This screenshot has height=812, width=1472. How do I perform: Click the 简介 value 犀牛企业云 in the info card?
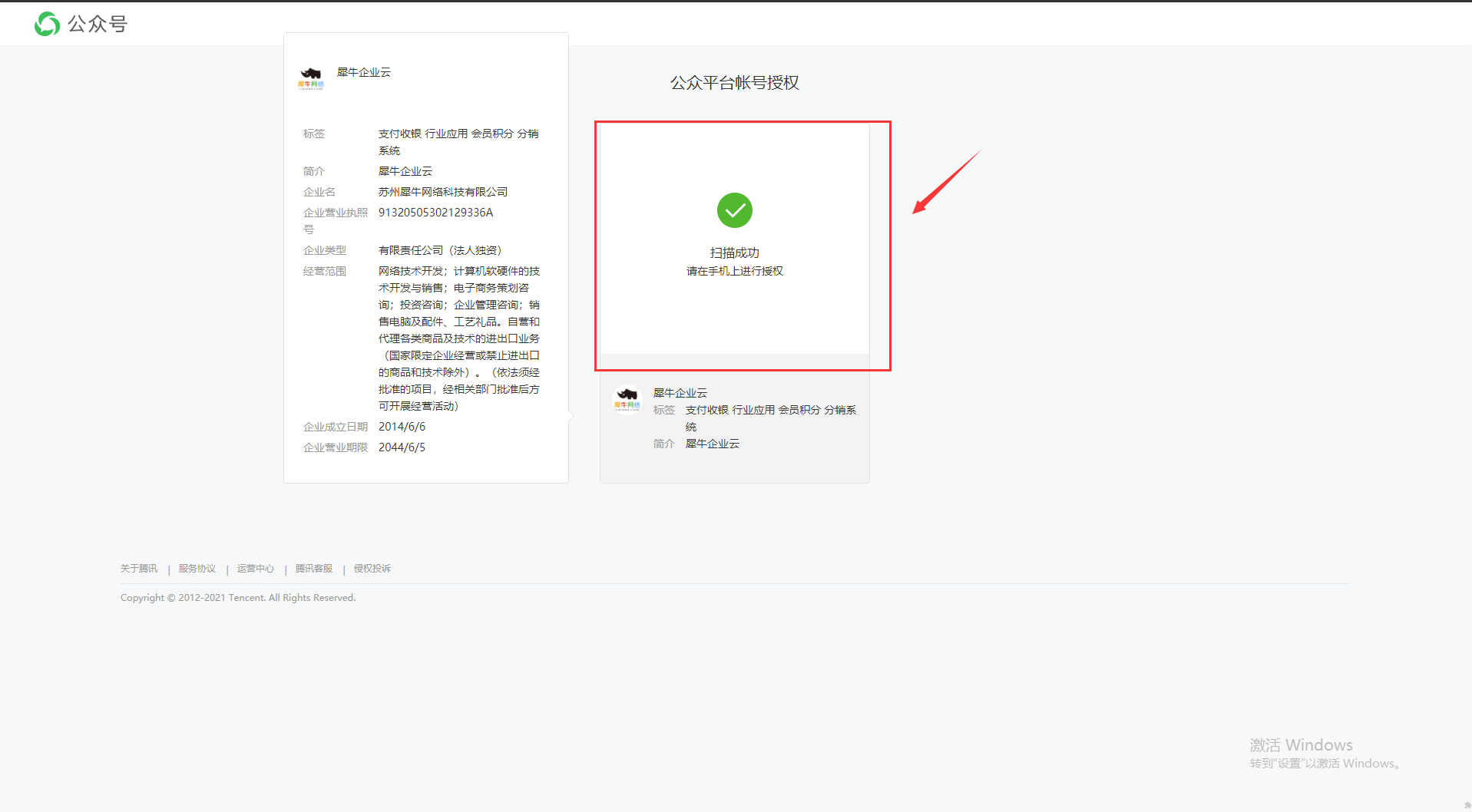[405, 171]
